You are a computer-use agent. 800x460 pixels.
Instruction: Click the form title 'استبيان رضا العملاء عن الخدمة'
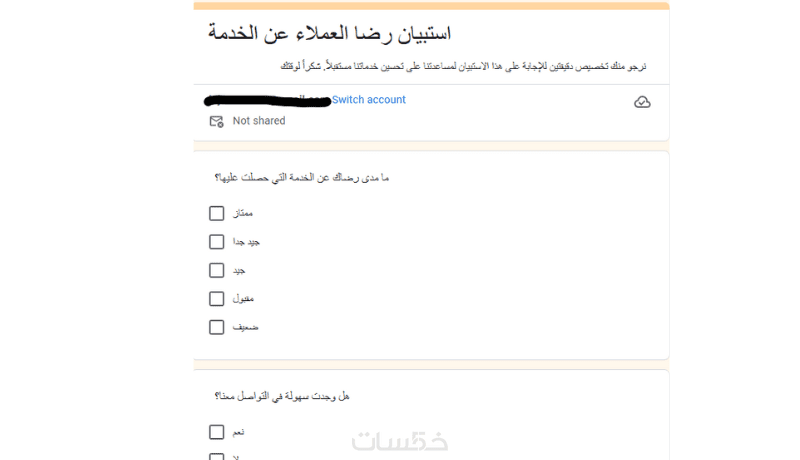329,33
